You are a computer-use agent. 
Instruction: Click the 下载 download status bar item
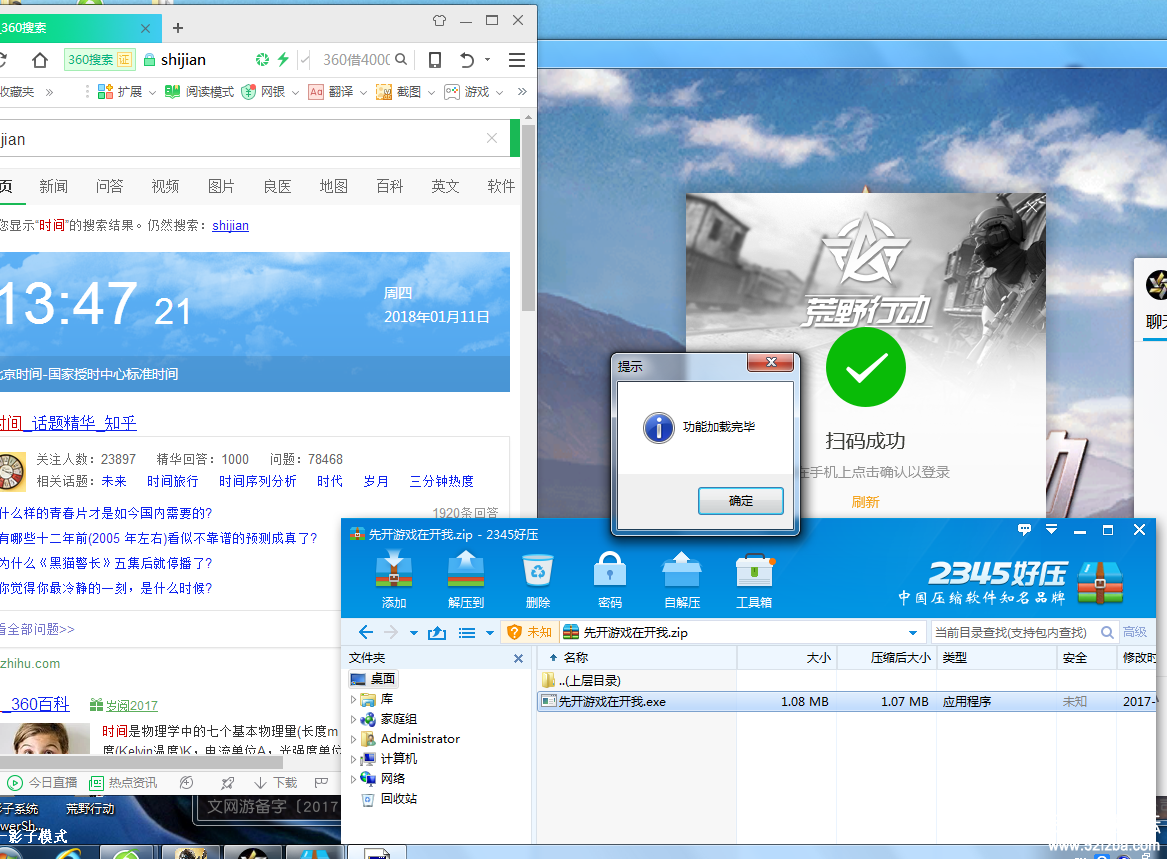[x=275, y=782]
